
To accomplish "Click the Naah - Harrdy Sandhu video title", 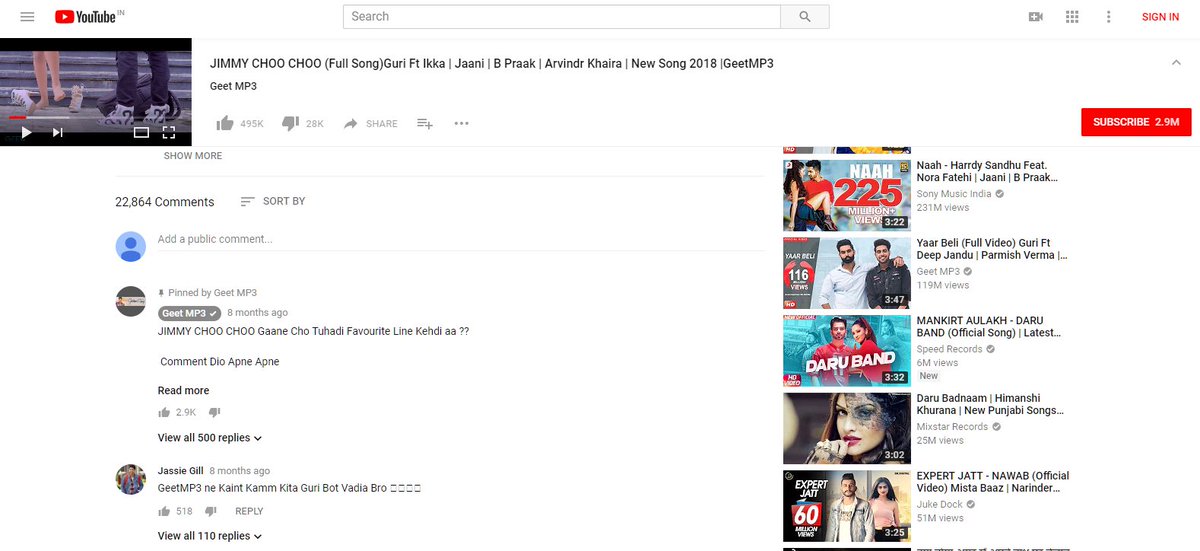I will (x=987, y=171).
